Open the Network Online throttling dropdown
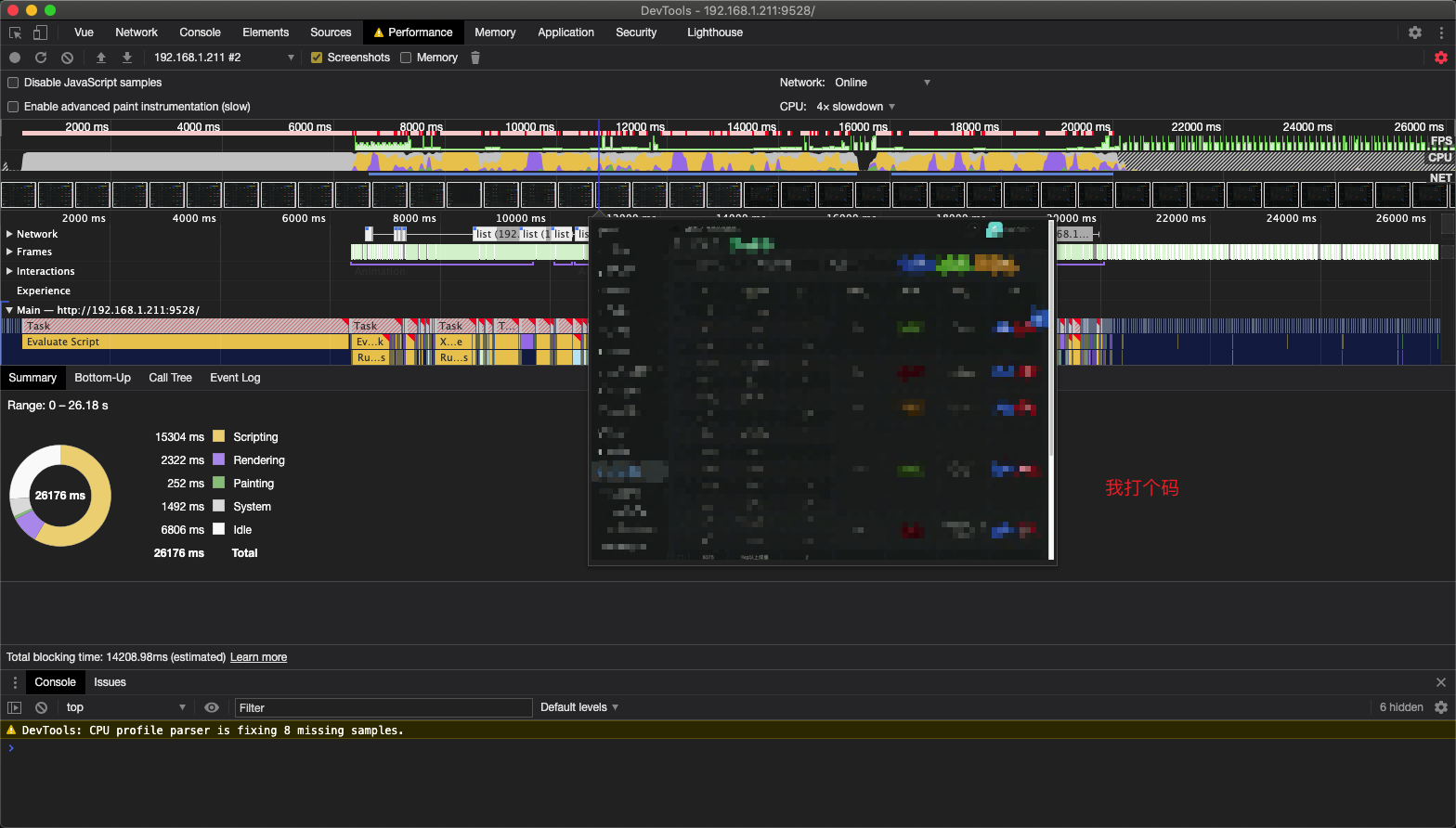Viewport: 1456px width, 828px height. coord(882,83)
